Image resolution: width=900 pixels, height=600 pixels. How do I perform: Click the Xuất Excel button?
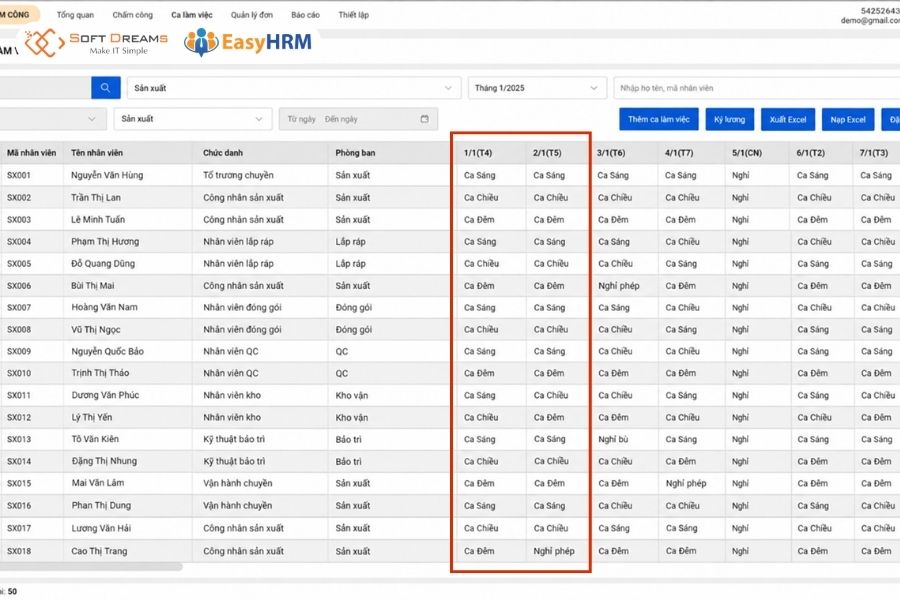point(788,119)
